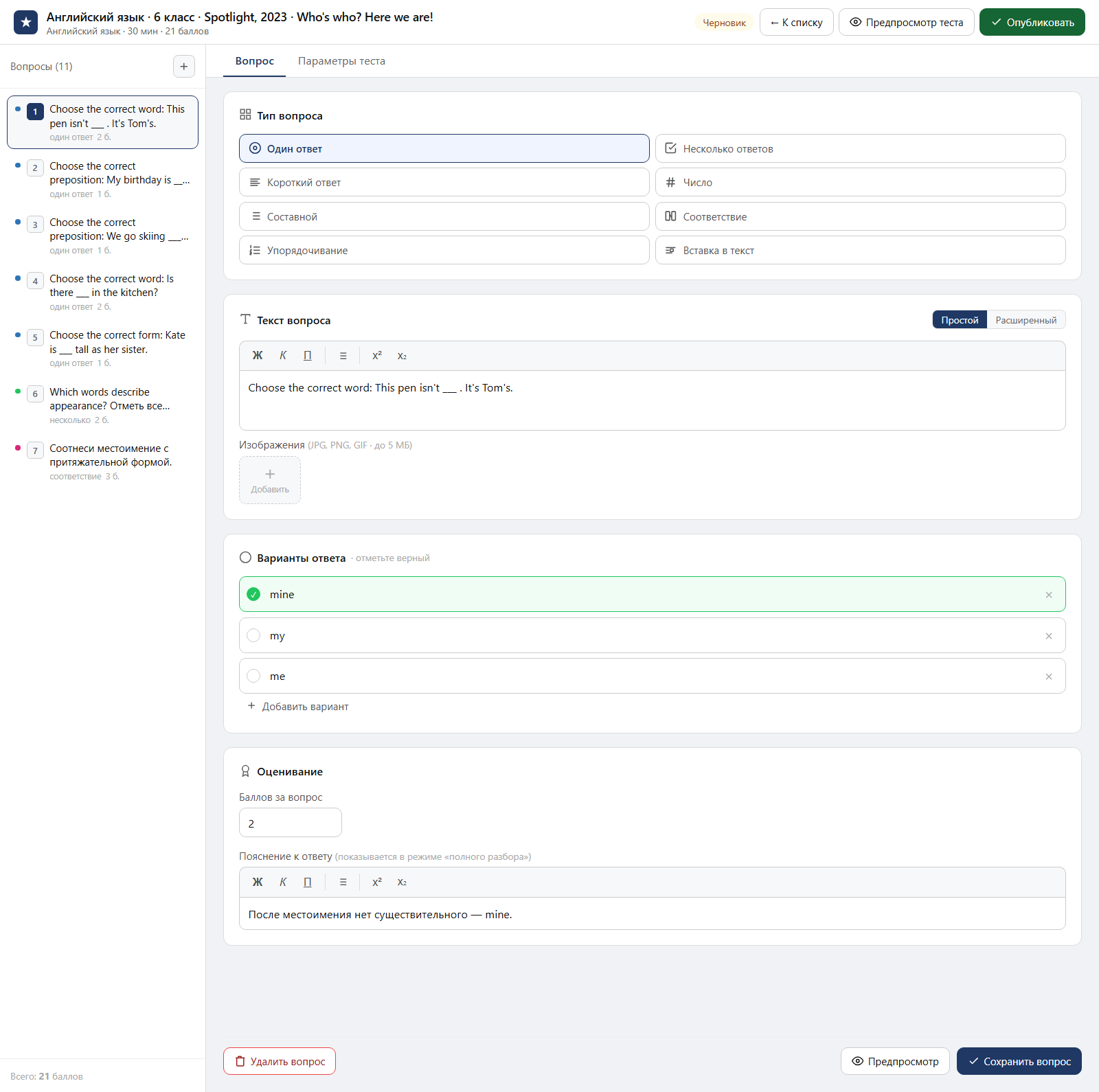1099x1092 pixels.
Task: Open list formatting in question text toolbar
Action: coord(343,356)
